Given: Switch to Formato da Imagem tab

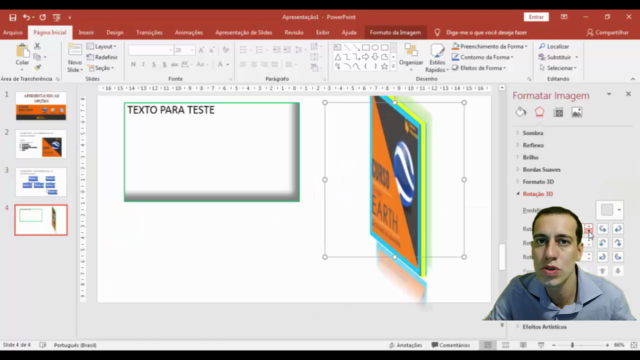Looking at the screenshot, I should pos(395,32).
